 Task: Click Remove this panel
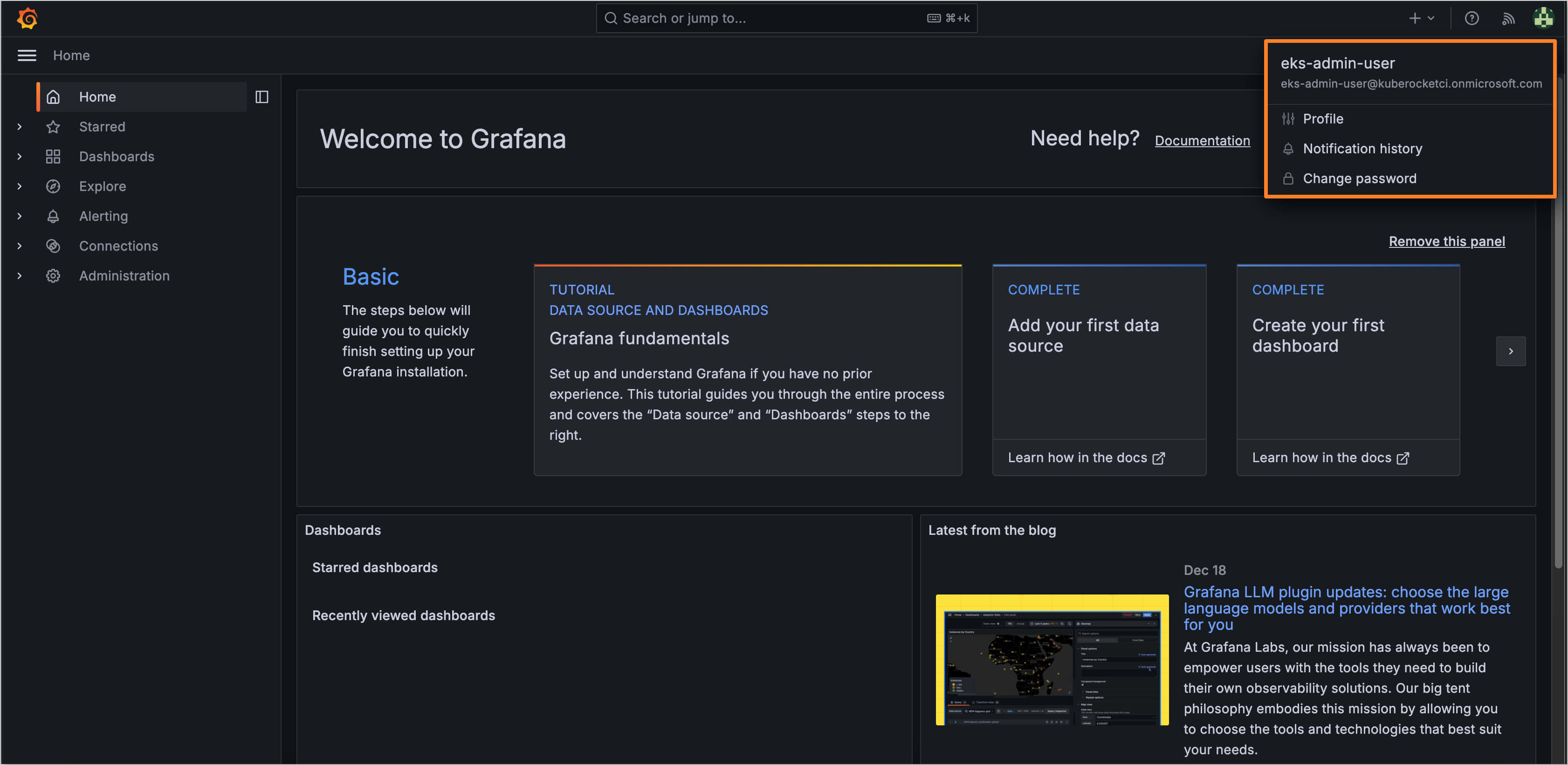pos(1447,241)
